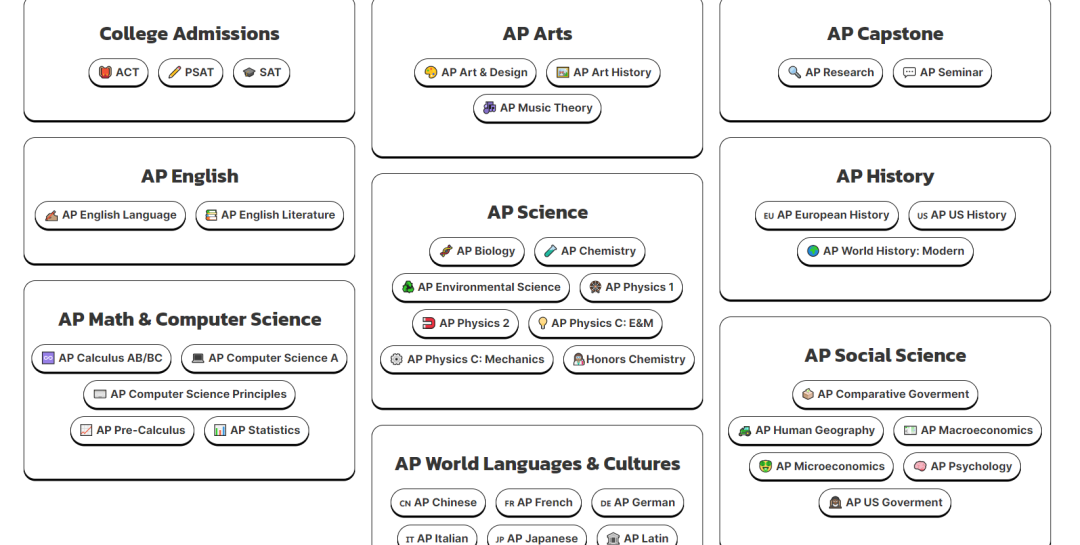Click the AP Seminar speech bubble icon

(x=909, y=72)
